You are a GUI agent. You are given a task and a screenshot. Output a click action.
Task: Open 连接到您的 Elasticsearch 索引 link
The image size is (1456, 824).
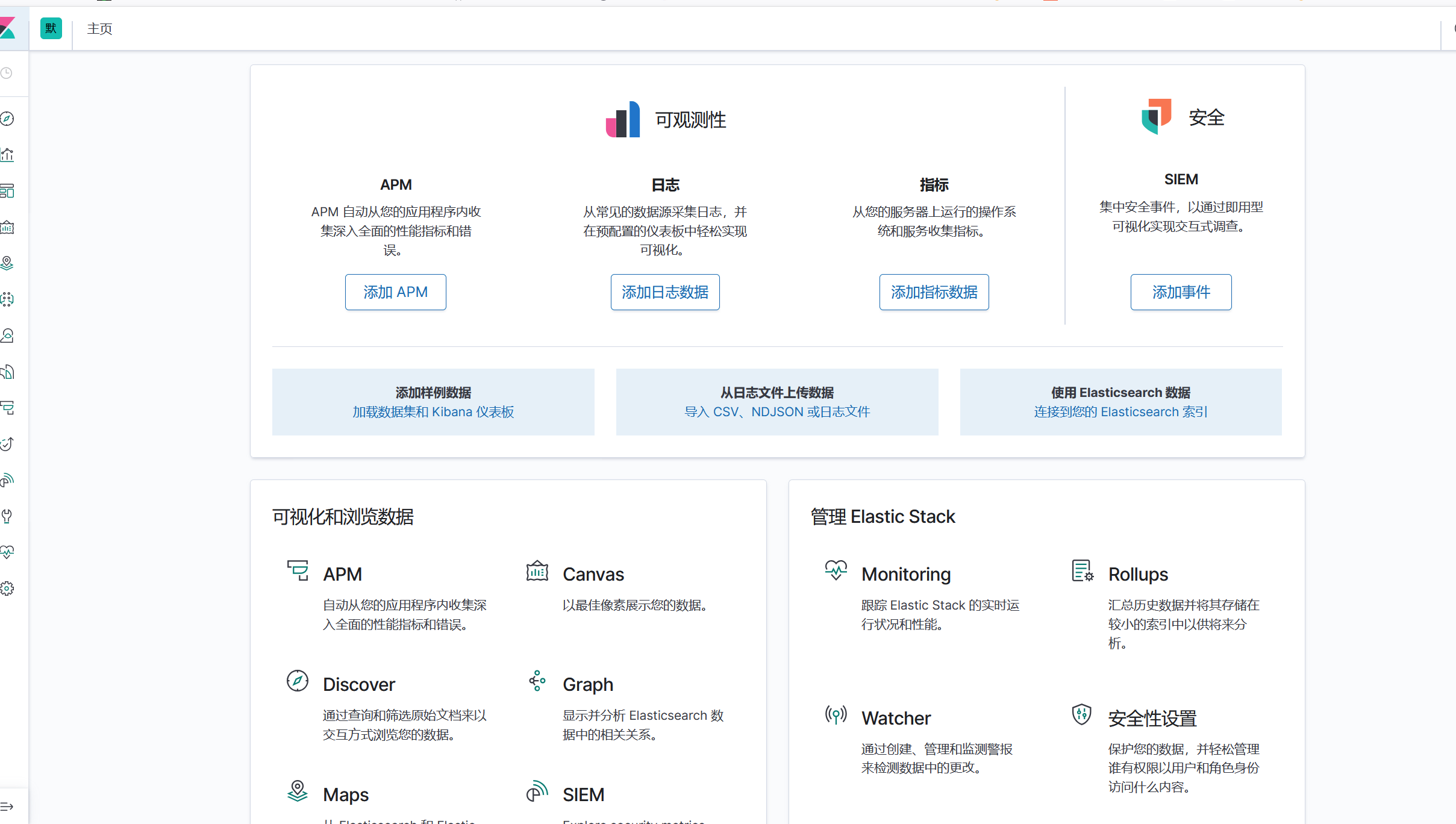(1120, 412)
